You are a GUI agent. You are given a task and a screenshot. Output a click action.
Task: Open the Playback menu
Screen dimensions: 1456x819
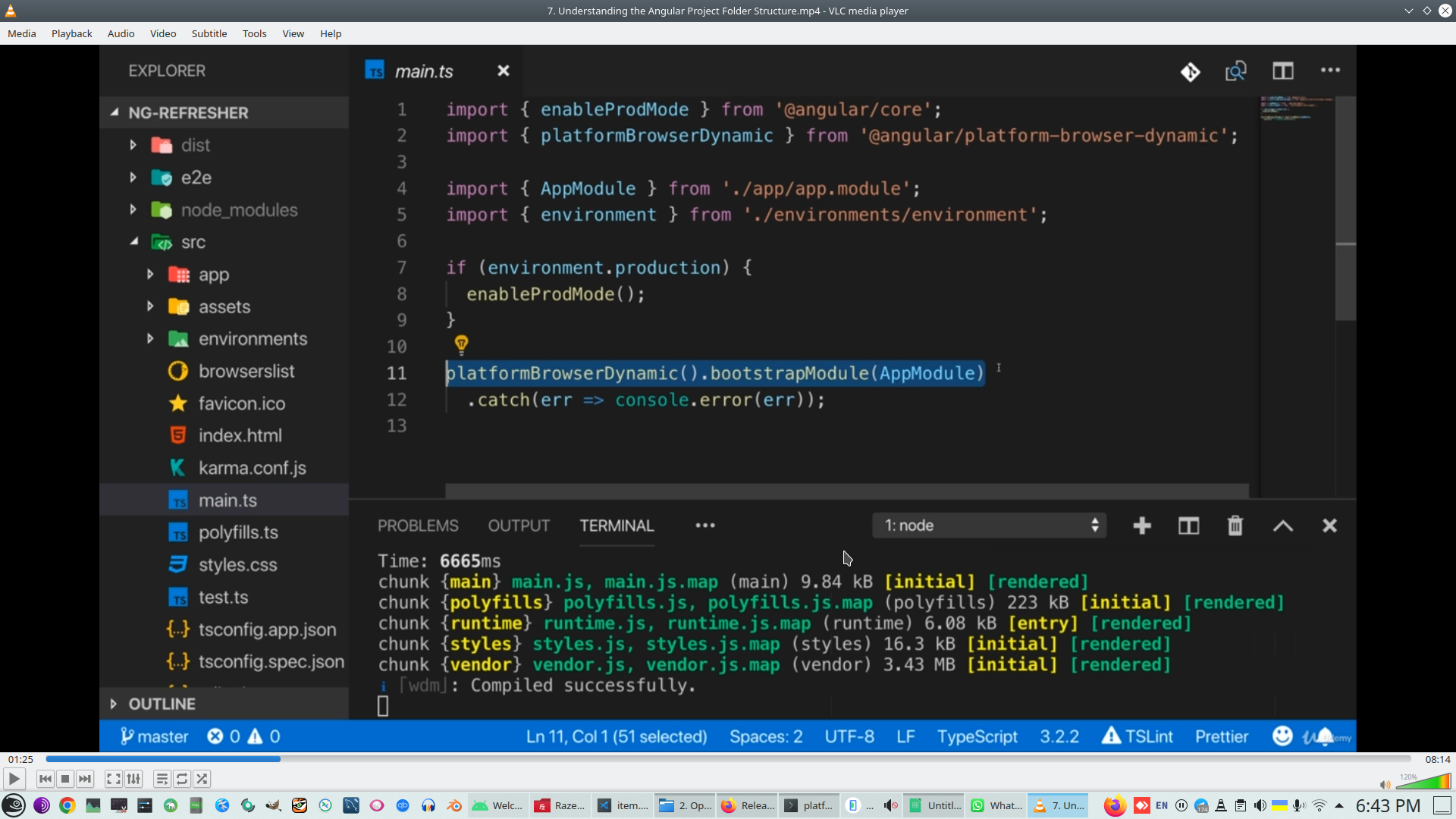pos(71,33)
